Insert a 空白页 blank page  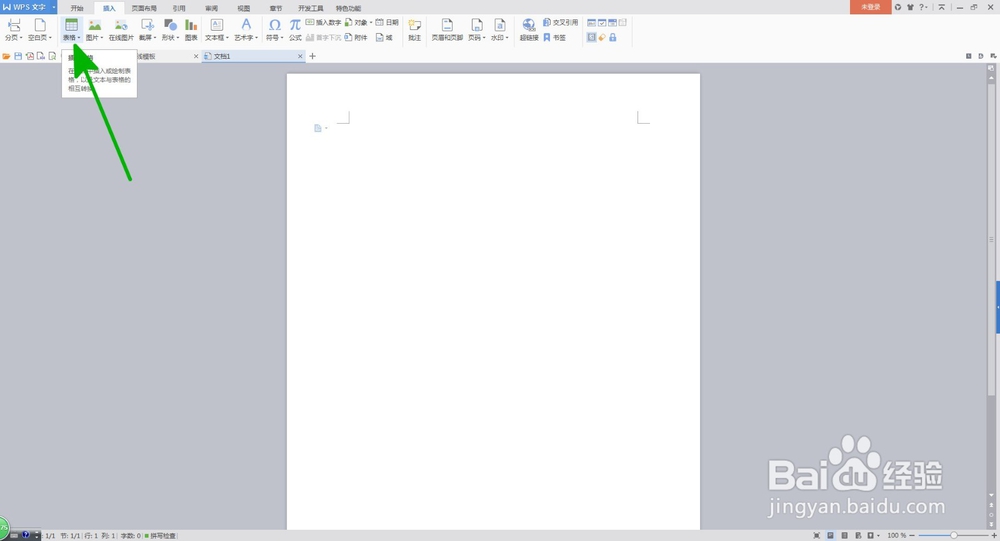pyautogui.click(x=40, y=29)
